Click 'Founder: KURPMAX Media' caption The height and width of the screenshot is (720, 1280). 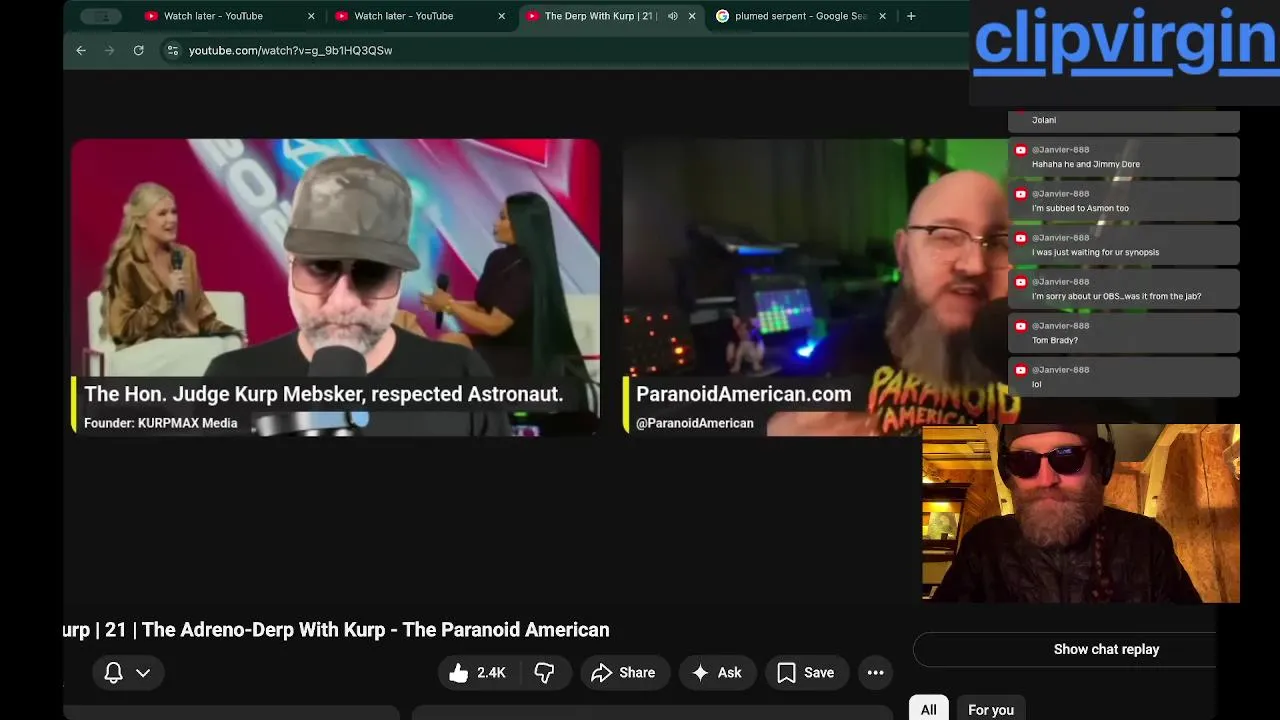pyautogui.click(x=160, y=423)
